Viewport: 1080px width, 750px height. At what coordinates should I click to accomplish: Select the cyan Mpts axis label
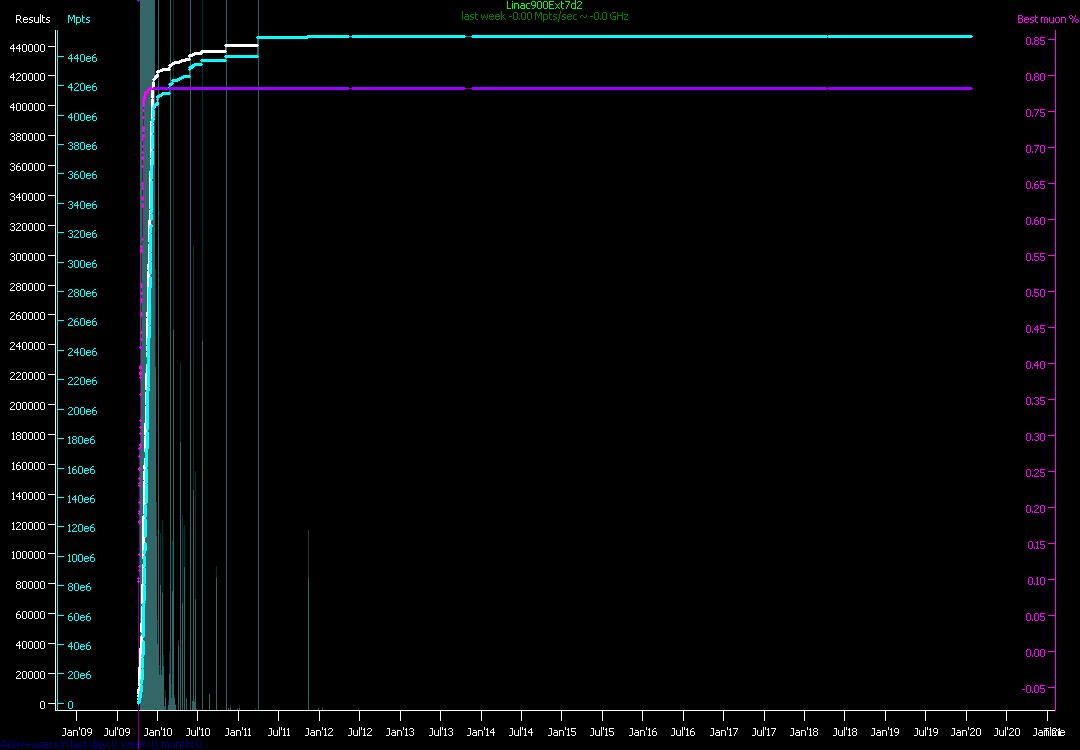[x=78, y=19]
